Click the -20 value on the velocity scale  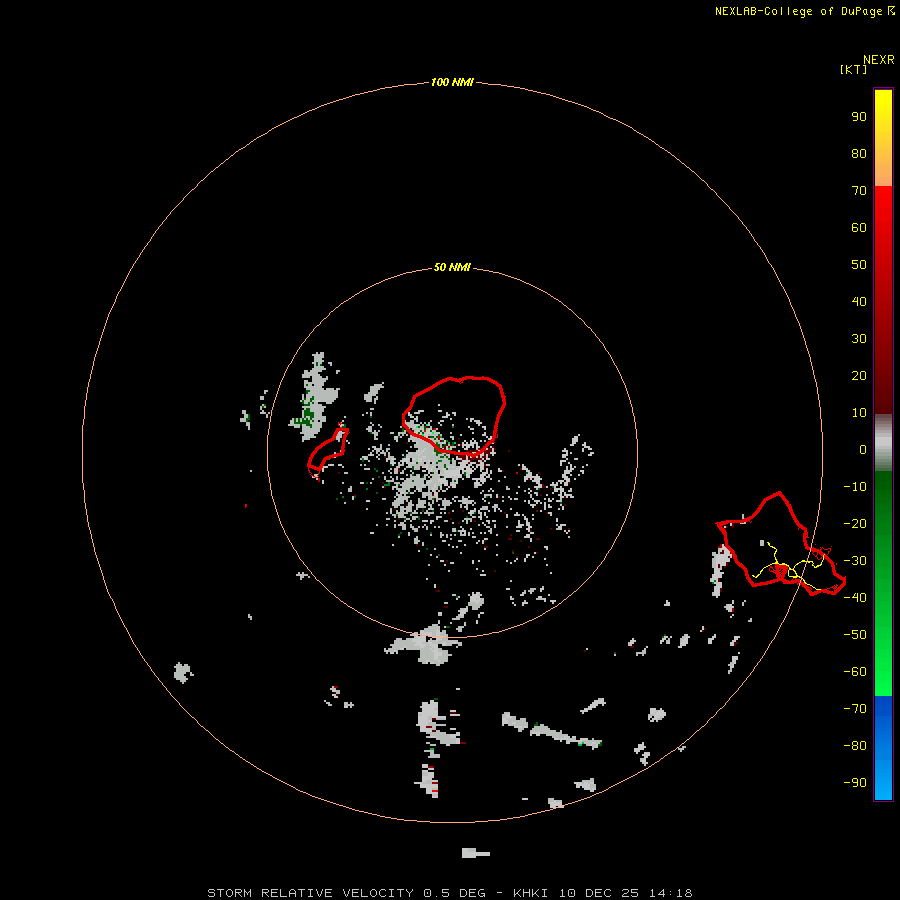point(855,523)
